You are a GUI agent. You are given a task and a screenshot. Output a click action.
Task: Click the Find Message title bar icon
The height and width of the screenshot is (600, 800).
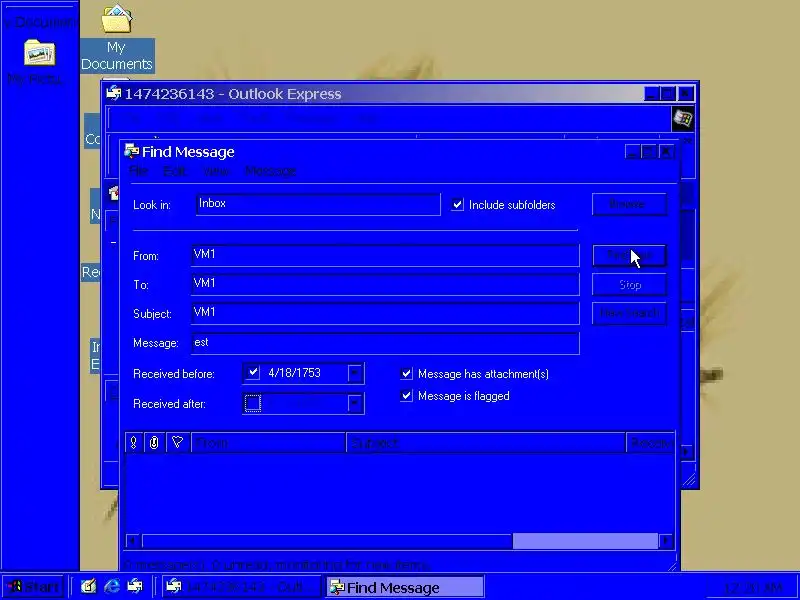coord(132,152)
